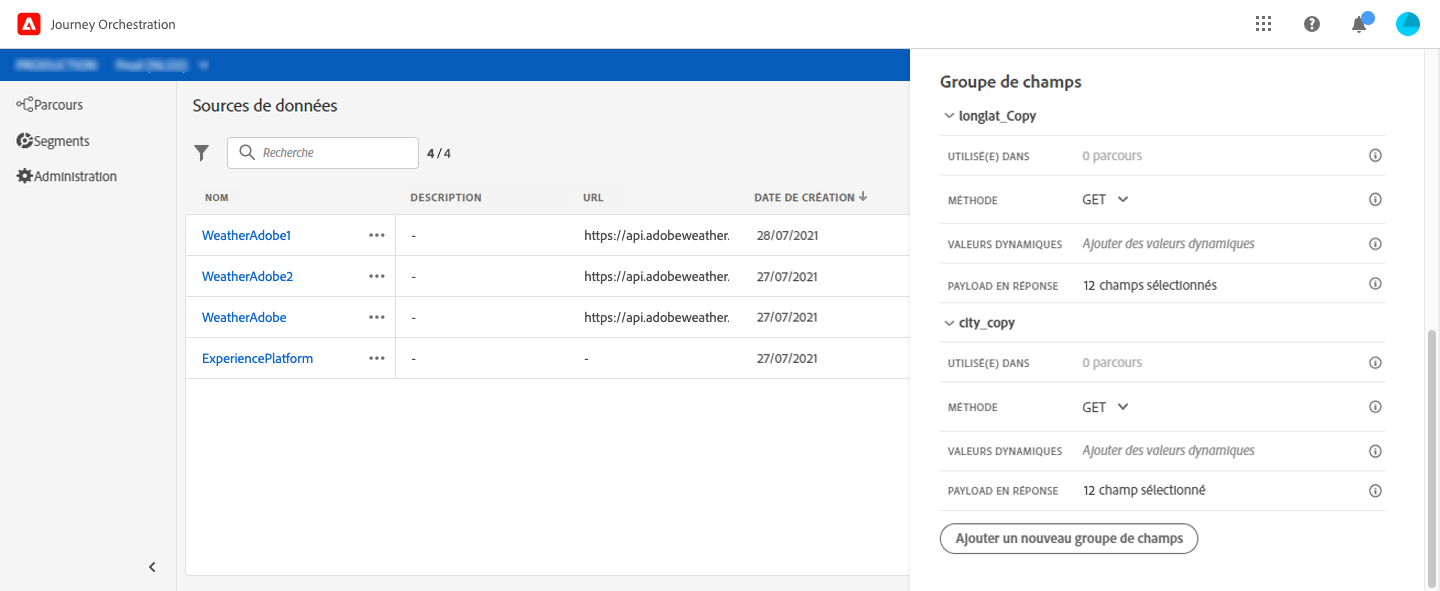Click info icon for longlat_Copy Méthode
The width and height of the screenshot is (1440, 591).
coord(1375,200)
